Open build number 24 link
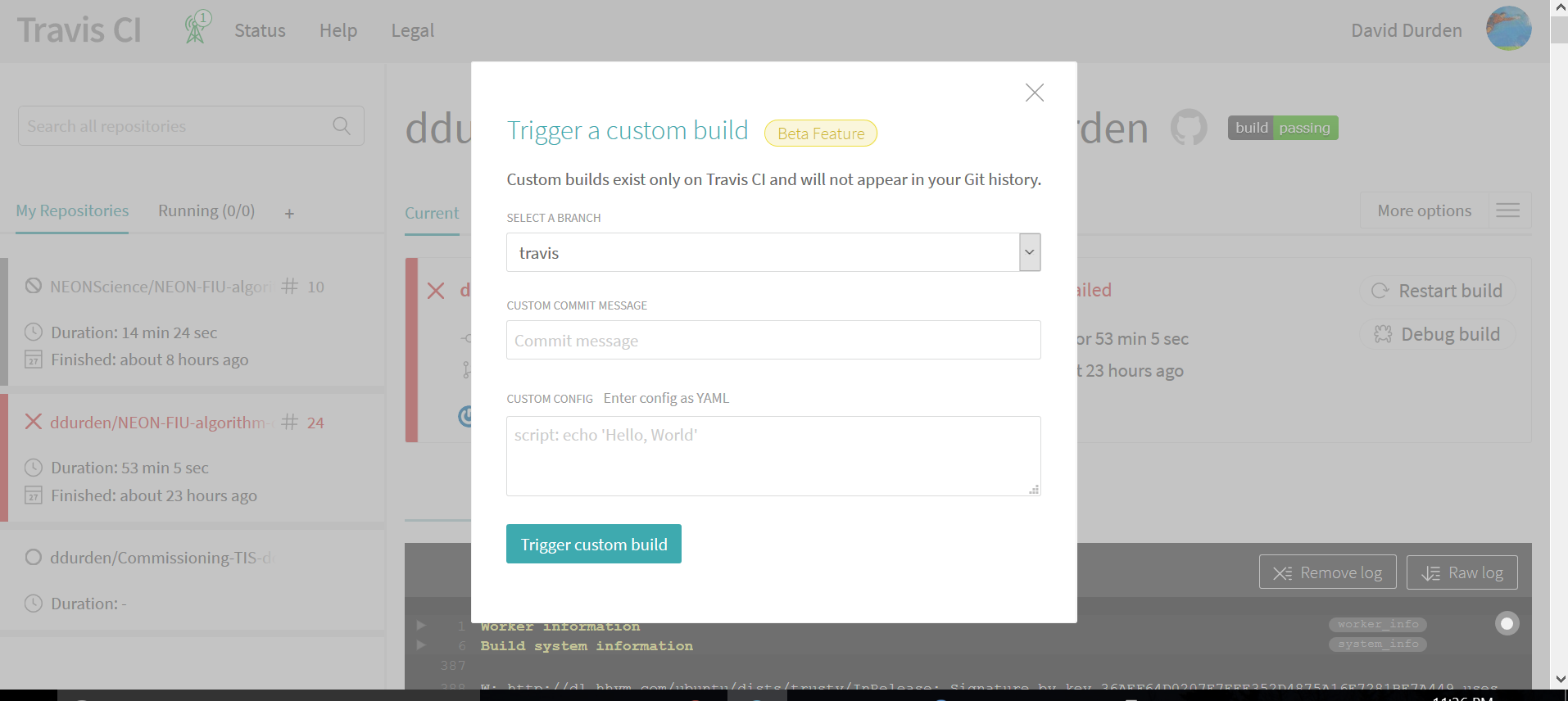The image size is (1568, 701). (315, 423)
